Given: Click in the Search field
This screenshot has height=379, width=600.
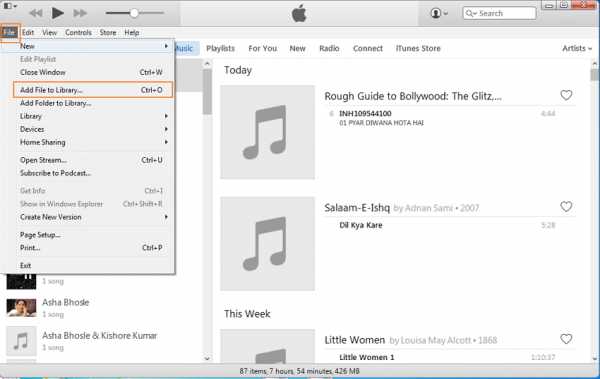Looking at the screenshot, I should pyautogui.click(x=499, y=13).
